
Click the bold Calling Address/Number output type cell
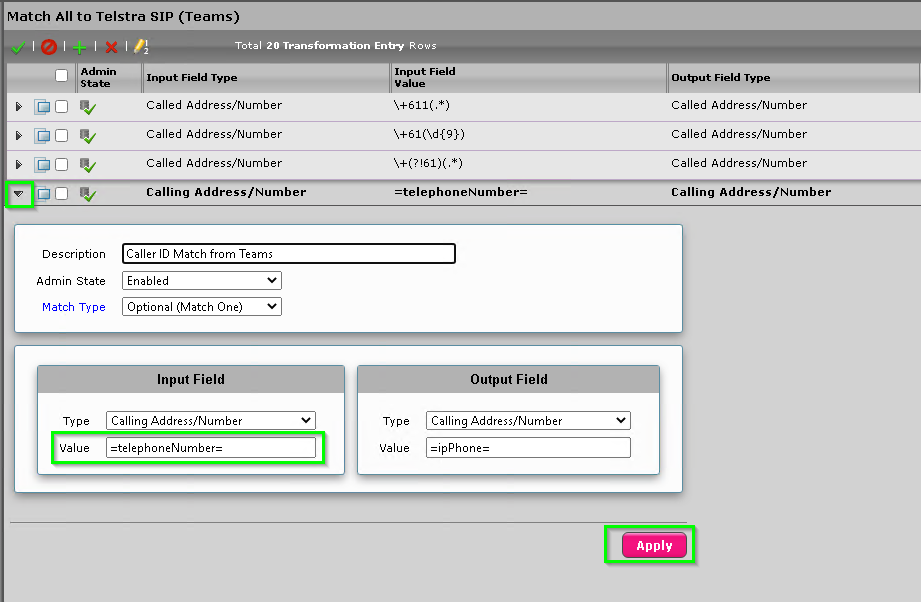click(751, 192)
